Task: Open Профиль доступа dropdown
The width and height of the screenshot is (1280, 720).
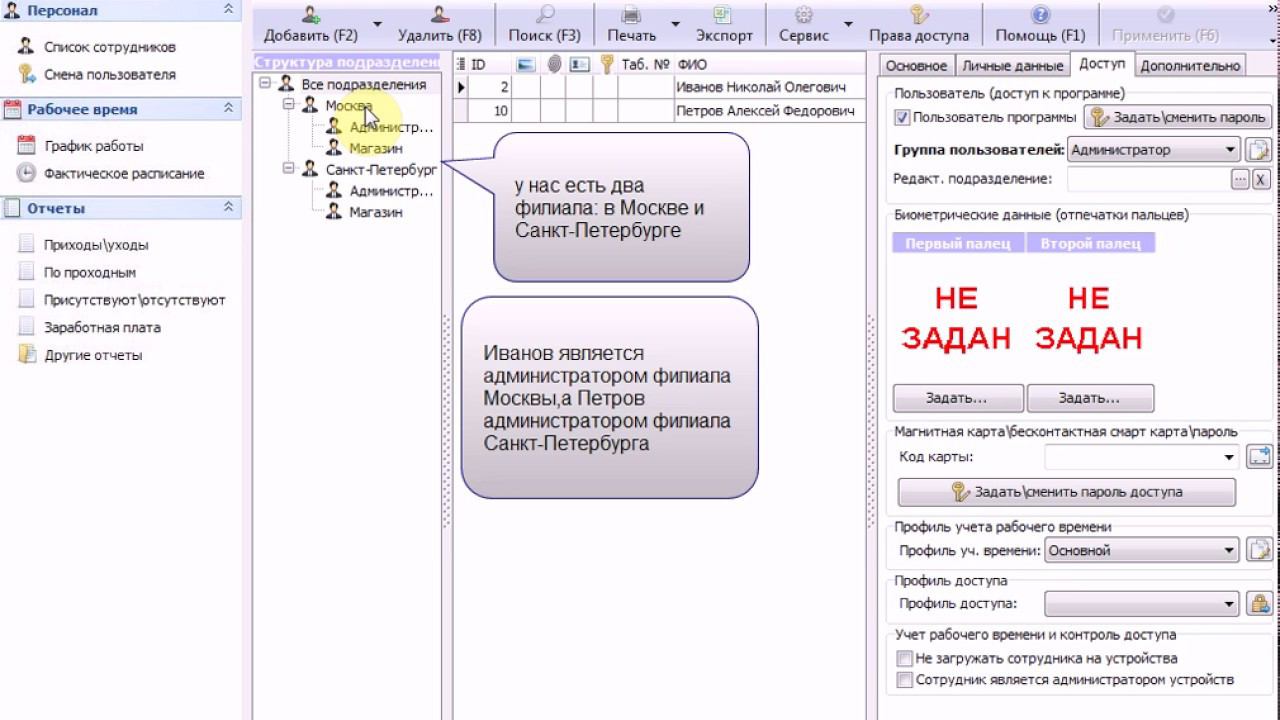Action: pos(1230,604)
